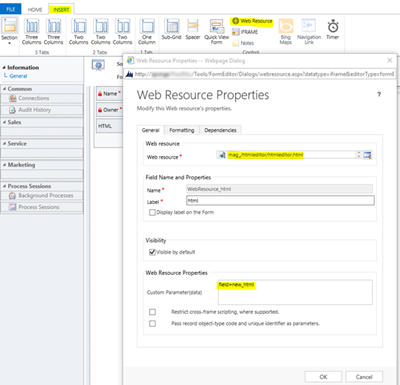Check Restrict cross-frame scripting option
The width and height of the screenshot is (400, 385).
(x=152, y=312)
